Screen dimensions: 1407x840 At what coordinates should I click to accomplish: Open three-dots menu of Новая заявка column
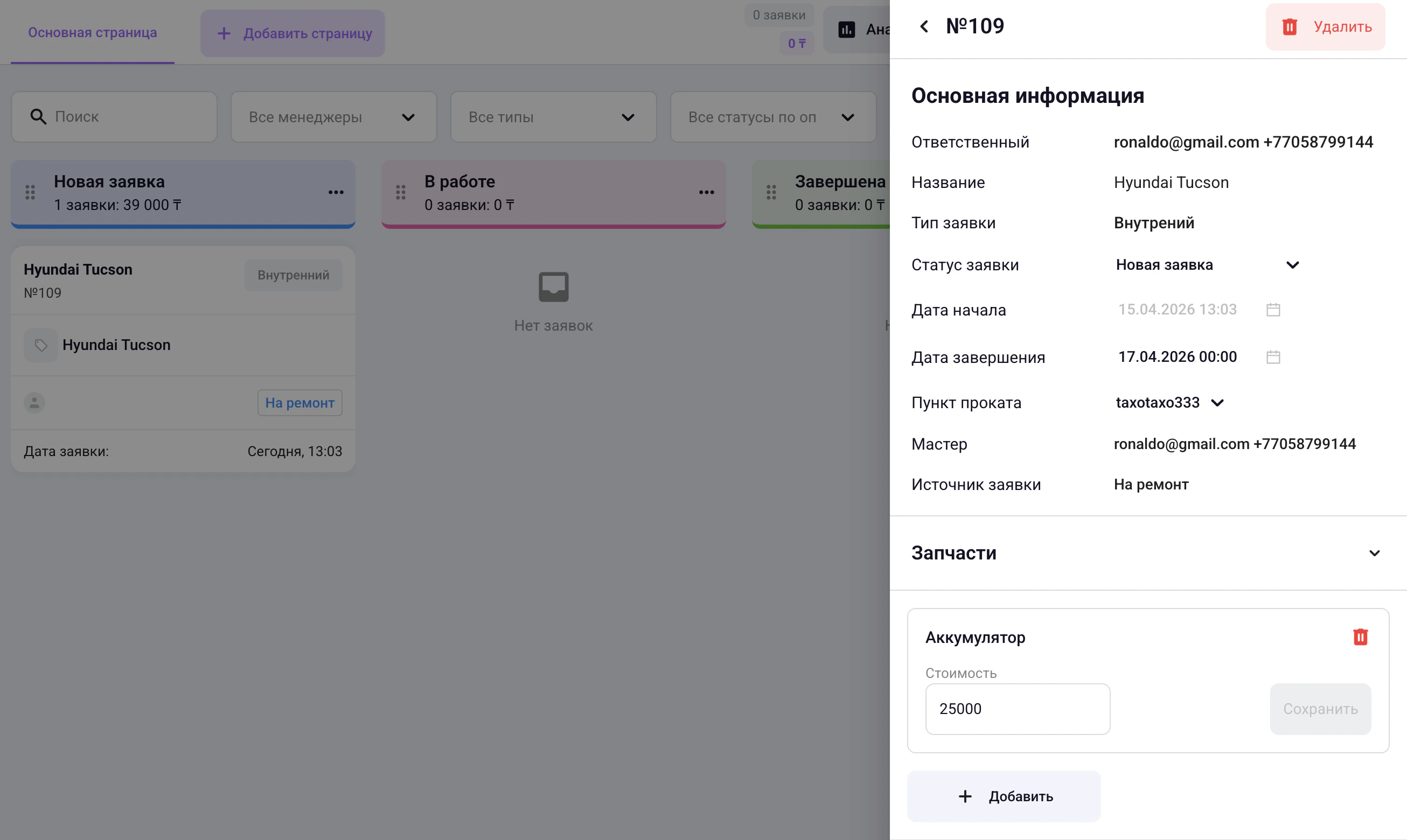336,192
